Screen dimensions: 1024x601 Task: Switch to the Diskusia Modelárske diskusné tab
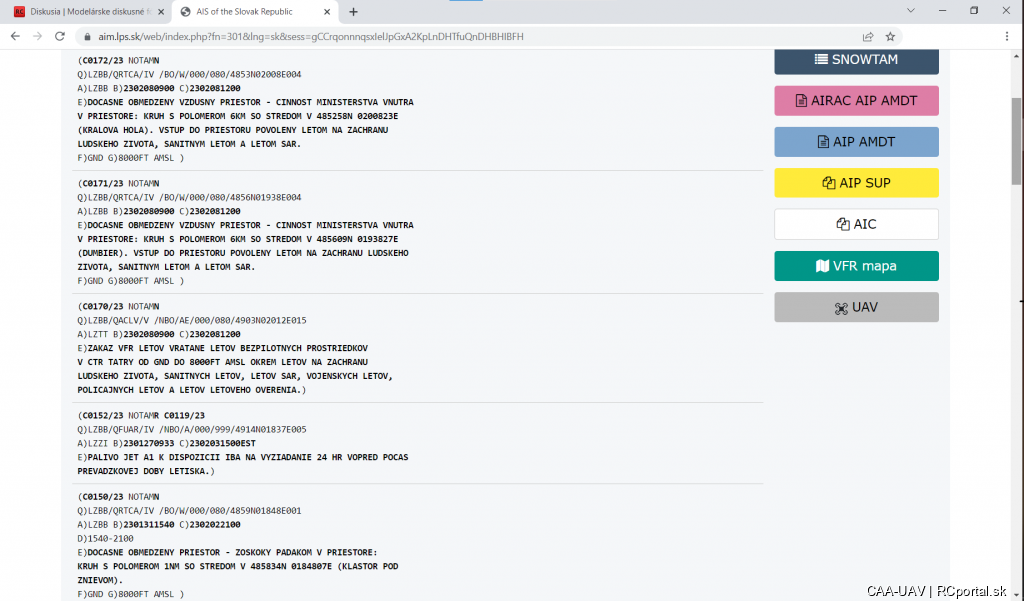(x=90, y=12)
